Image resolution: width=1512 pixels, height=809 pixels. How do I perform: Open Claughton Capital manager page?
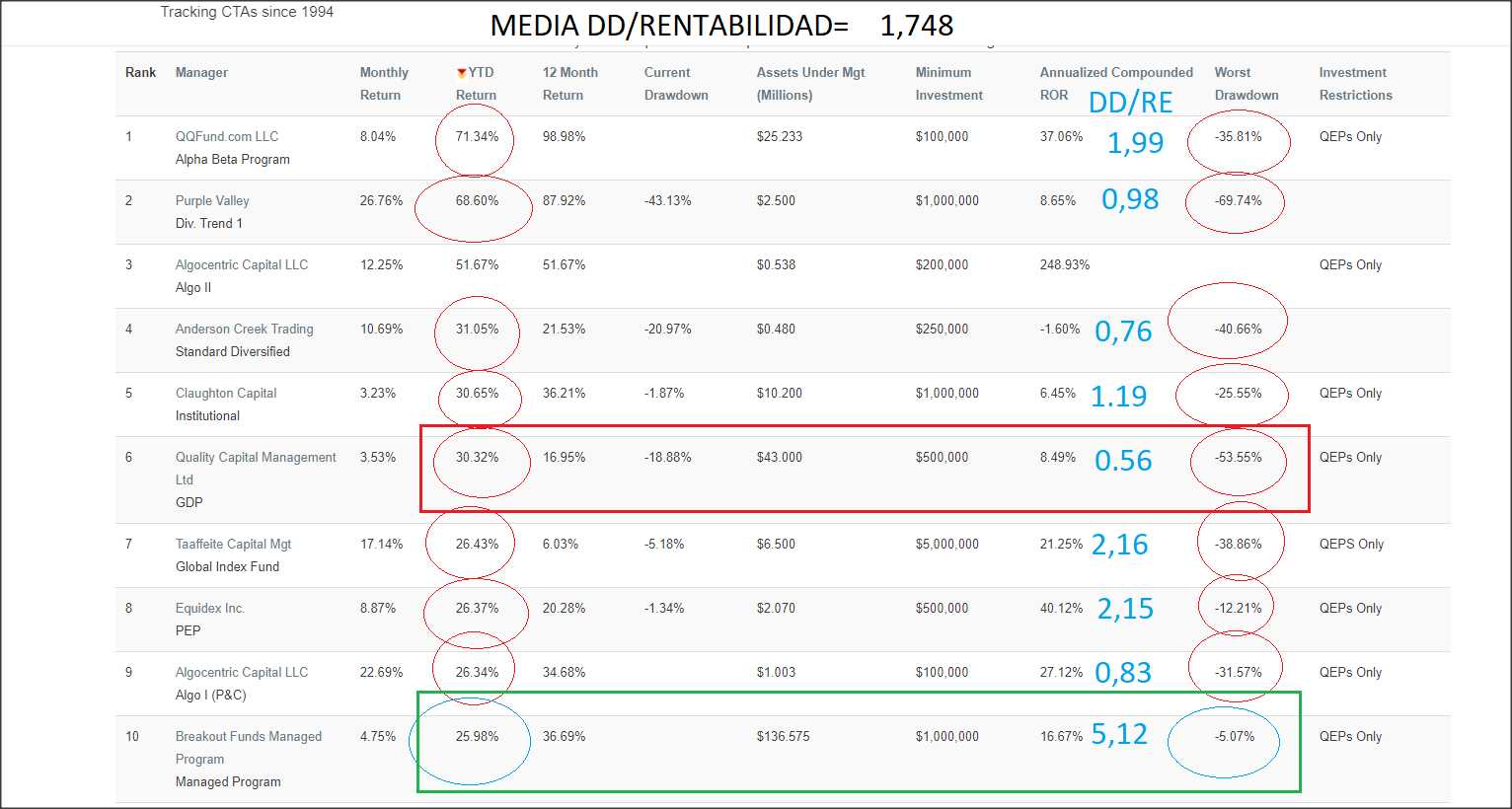(x=226, y=394)
